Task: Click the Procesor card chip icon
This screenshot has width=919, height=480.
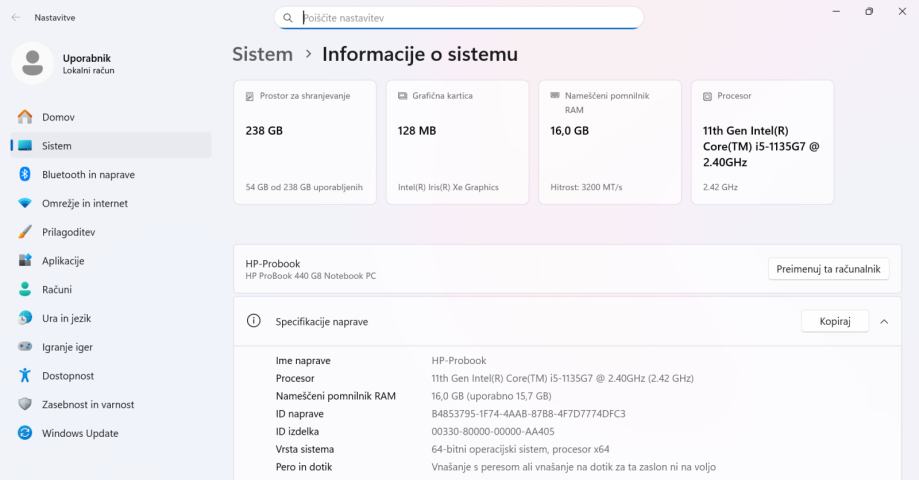Action: (707, 96)
